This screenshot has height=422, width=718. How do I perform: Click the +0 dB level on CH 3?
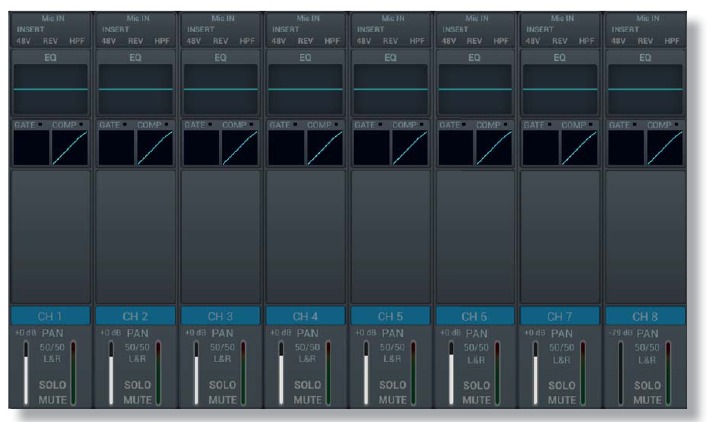pos(196,332)
